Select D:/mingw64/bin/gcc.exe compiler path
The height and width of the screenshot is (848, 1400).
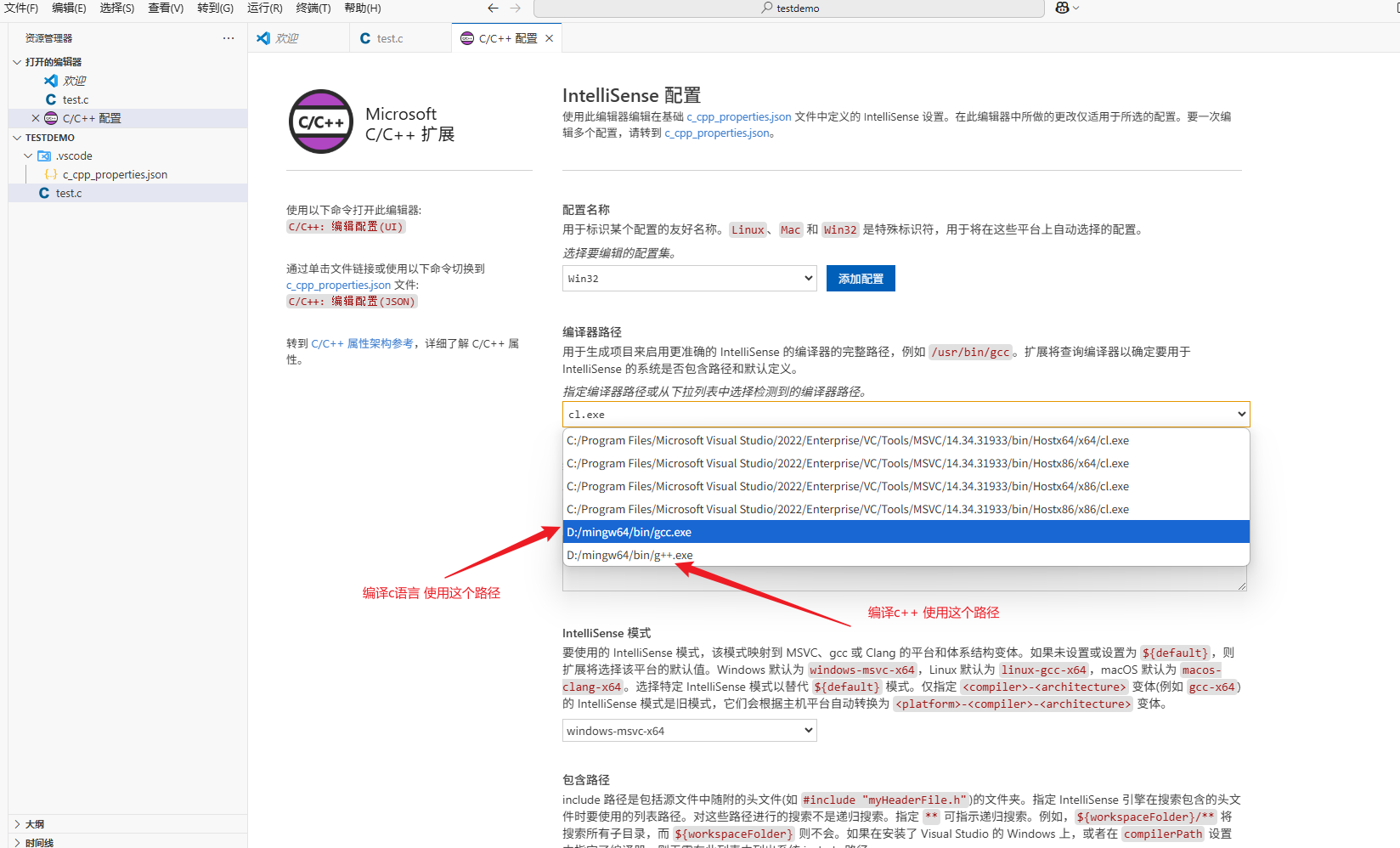(906, 532)
